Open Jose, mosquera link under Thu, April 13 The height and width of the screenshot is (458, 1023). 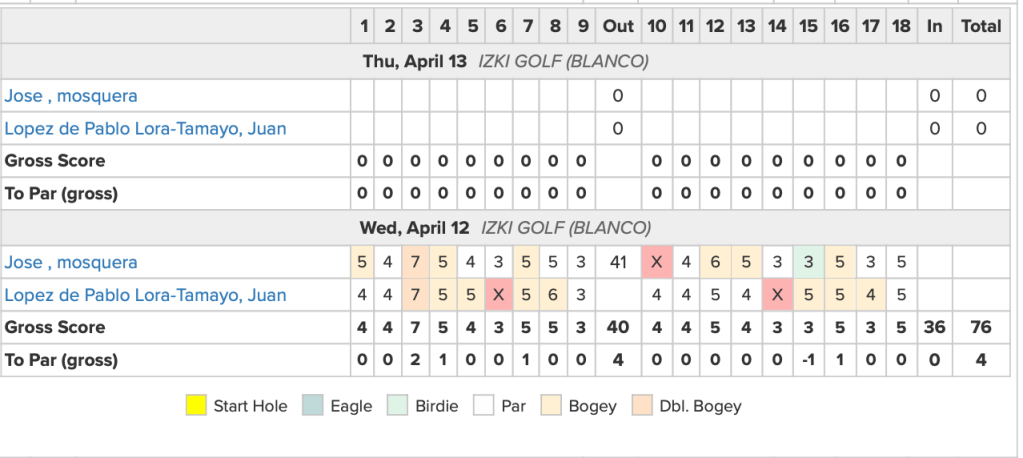pos(71,96)
